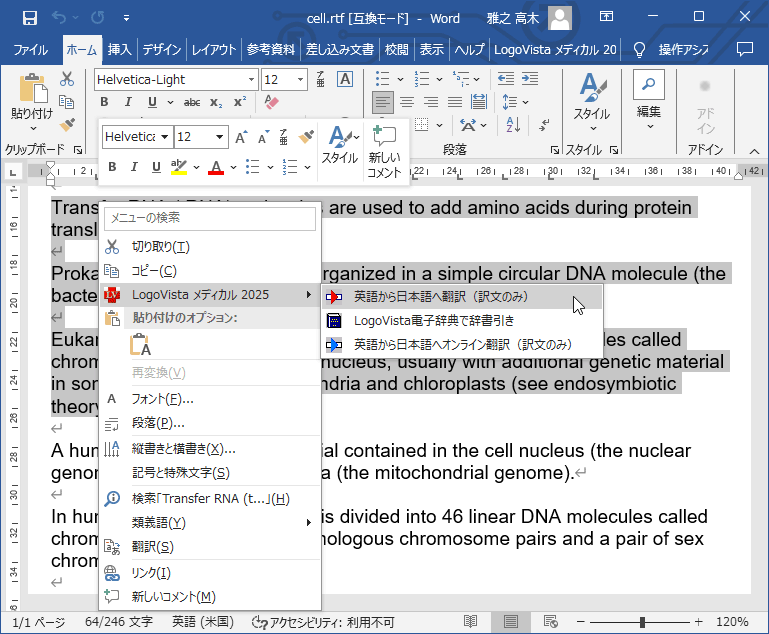The width and height of the screenshot is (769, 634).
Task: Open the Layout ribbon tab
Action: (x=213, y=50)
